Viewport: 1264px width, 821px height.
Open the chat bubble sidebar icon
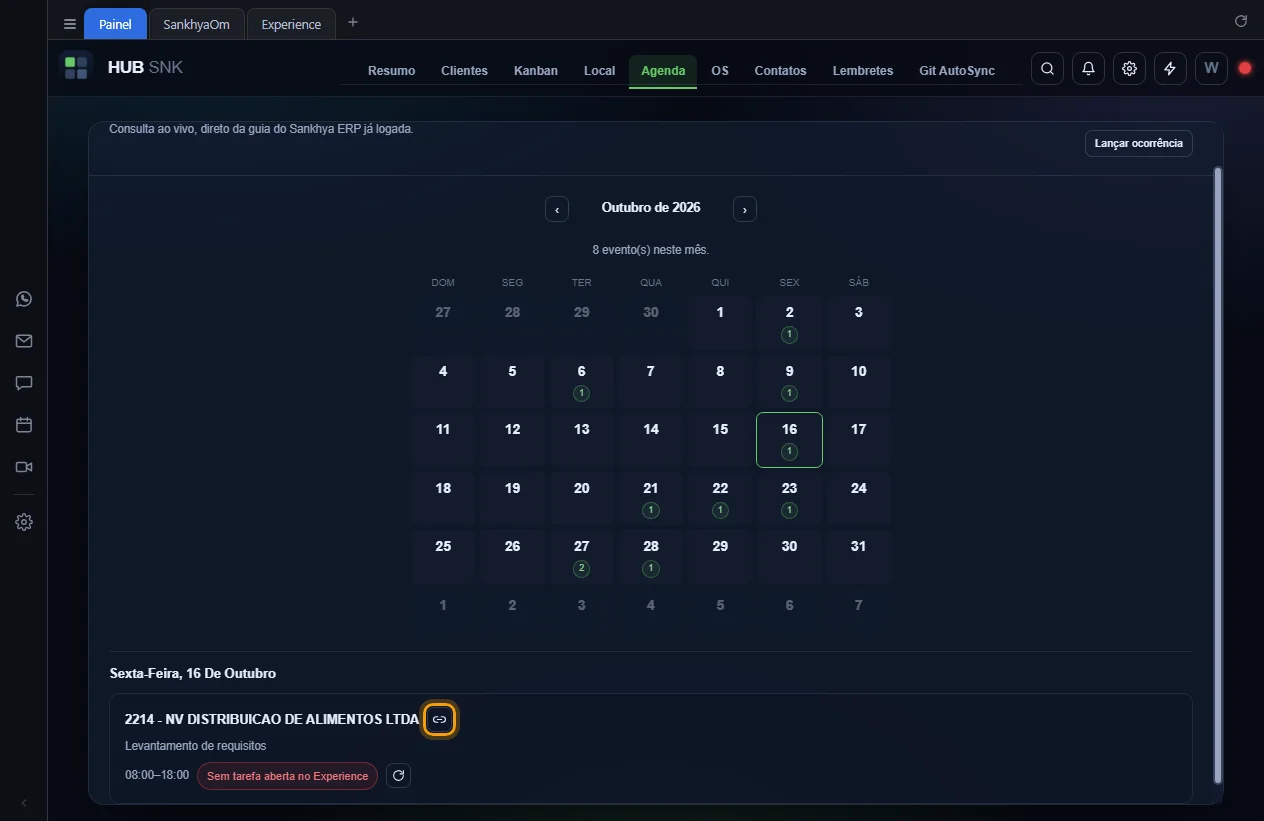(24, 383)
